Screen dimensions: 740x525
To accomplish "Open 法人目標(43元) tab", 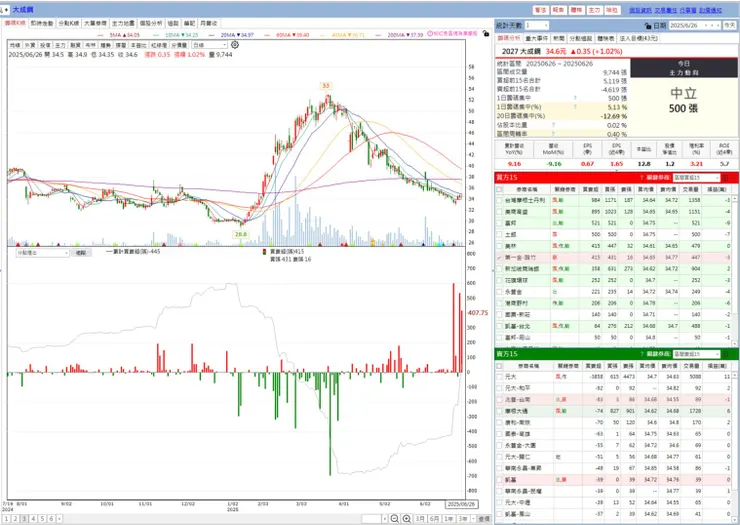I will point(638,38).
